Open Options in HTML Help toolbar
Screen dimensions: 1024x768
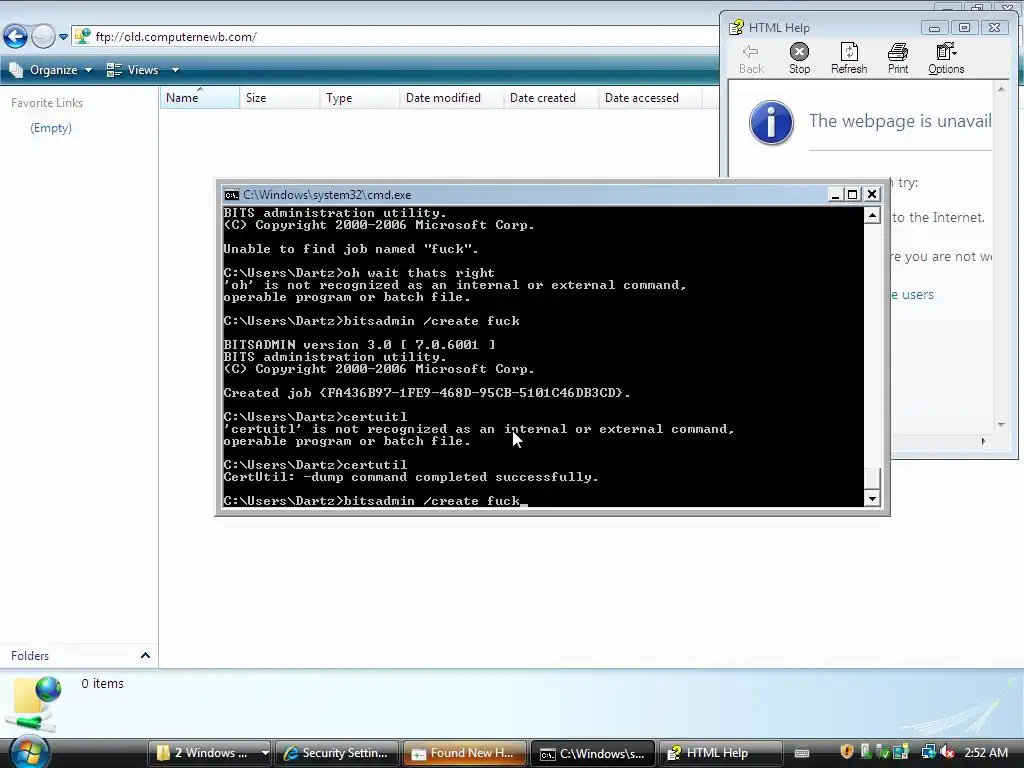[946, 58]
